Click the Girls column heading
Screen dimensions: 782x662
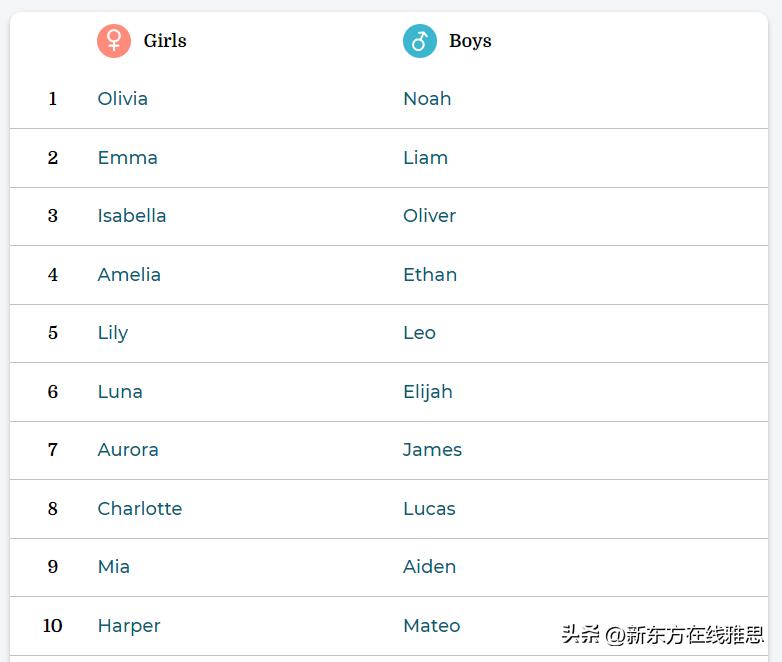pos(165,41)
